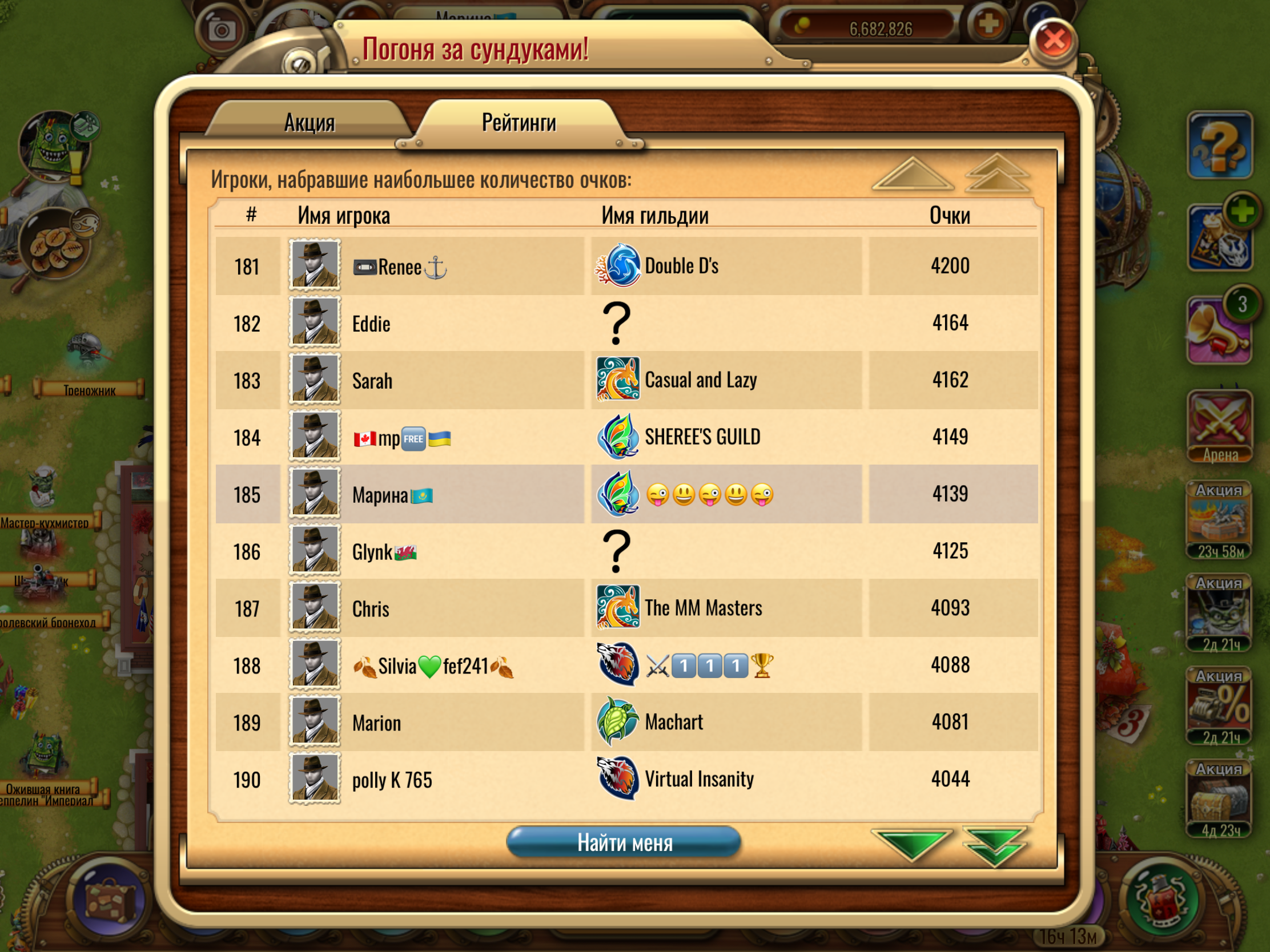Switch to the Акция tab
This screenshot has width=1270, height=952.
310,122
